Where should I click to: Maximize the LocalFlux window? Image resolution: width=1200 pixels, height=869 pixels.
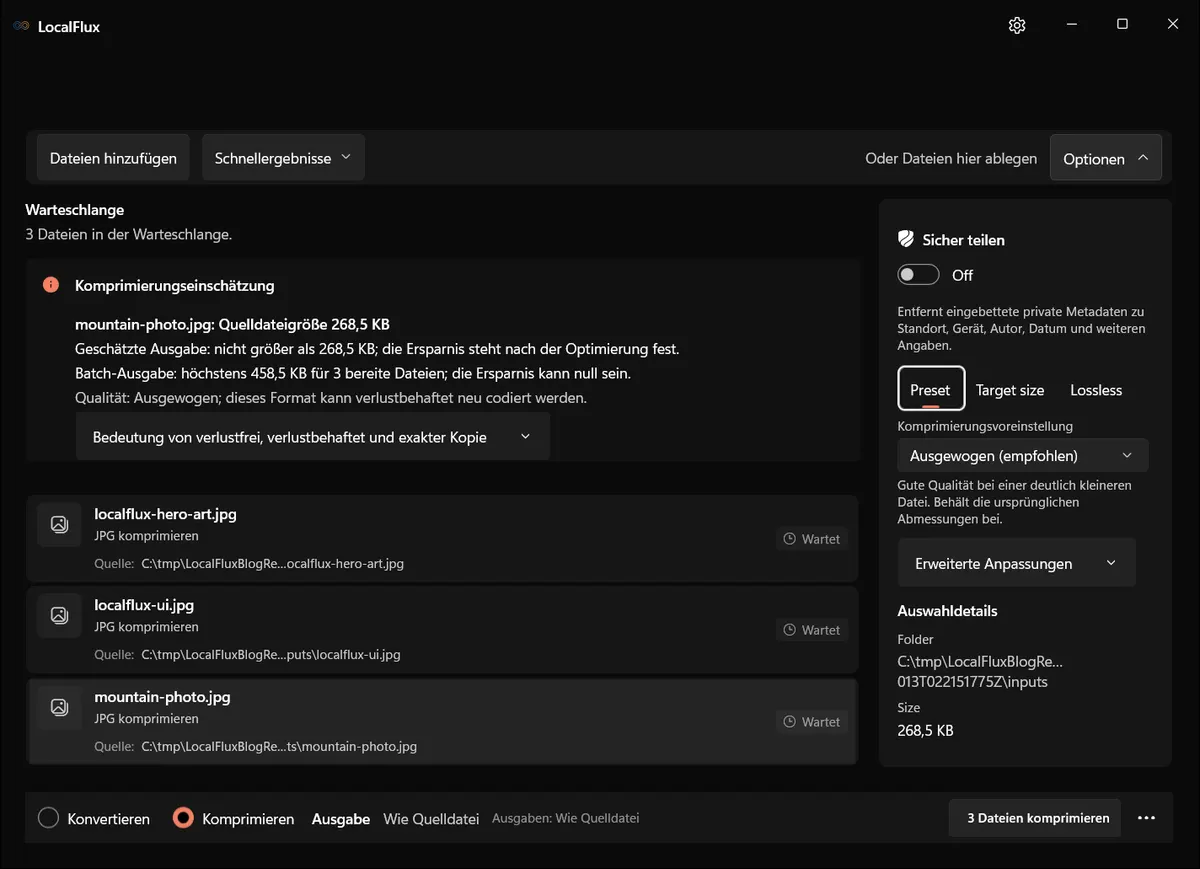click(x=1122, y=25)
